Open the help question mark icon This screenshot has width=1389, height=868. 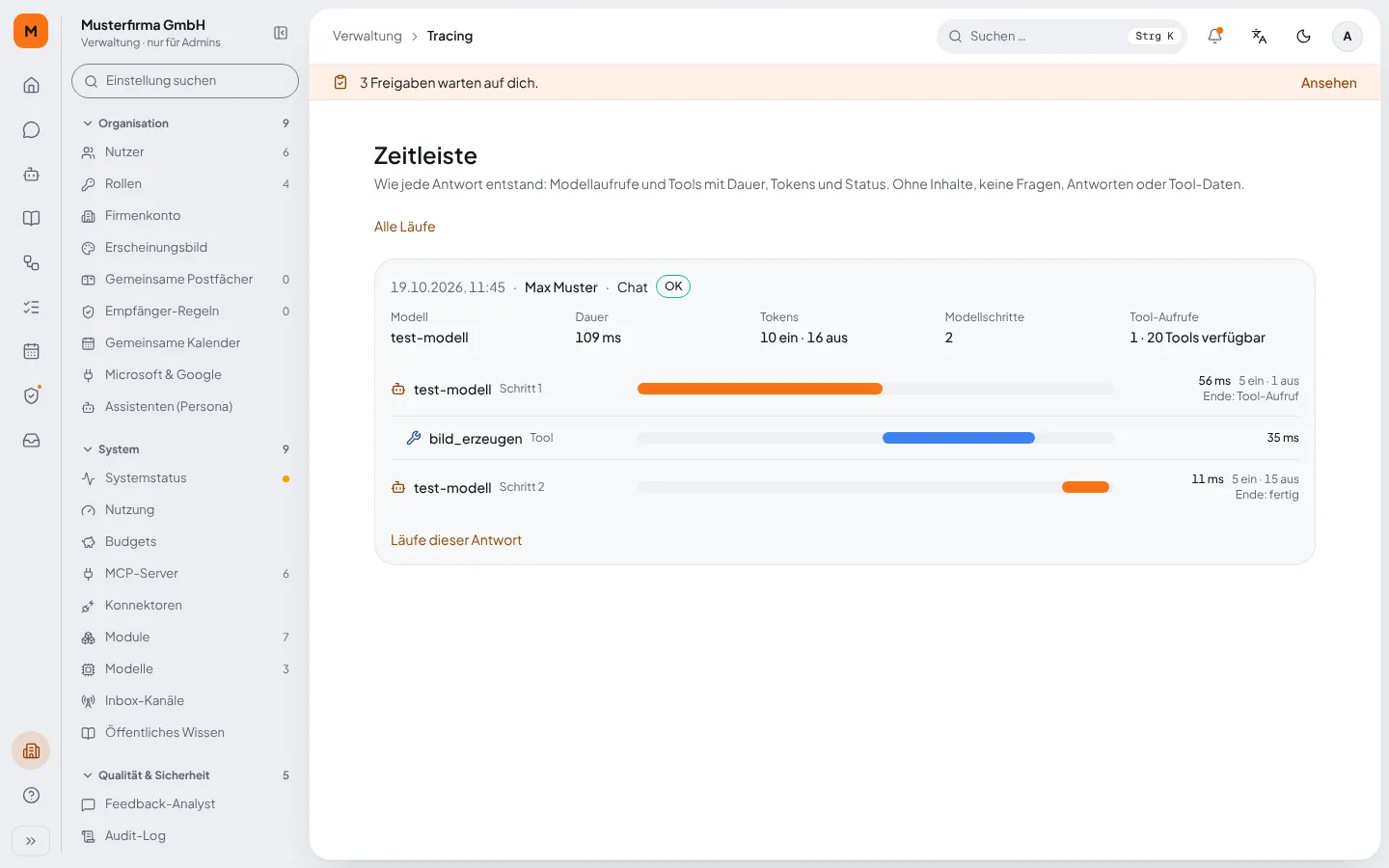[x=31, y=795]
